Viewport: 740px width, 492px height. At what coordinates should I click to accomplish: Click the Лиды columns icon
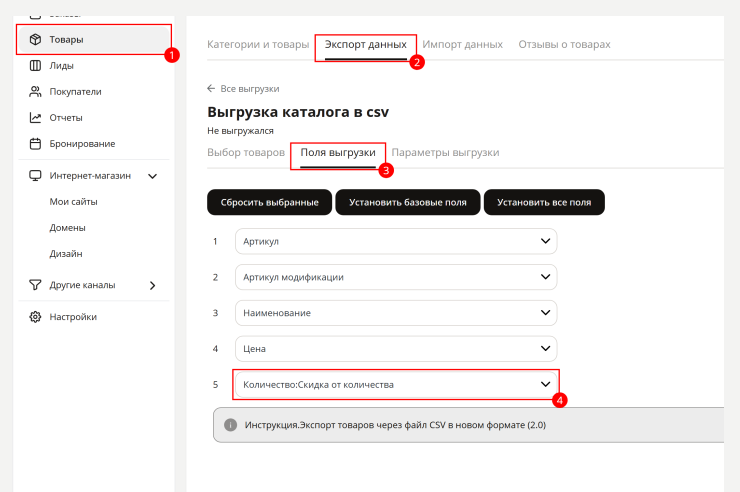(x=35, y=66)
